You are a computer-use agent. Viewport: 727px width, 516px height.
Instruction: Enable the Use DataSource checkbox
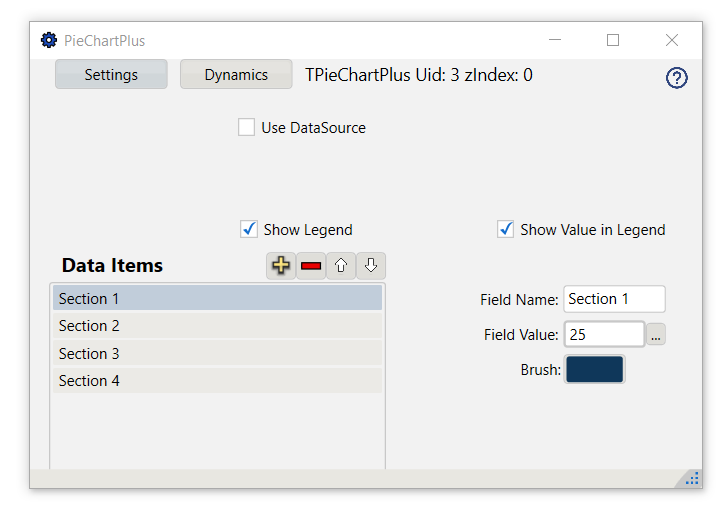point(247,128)
